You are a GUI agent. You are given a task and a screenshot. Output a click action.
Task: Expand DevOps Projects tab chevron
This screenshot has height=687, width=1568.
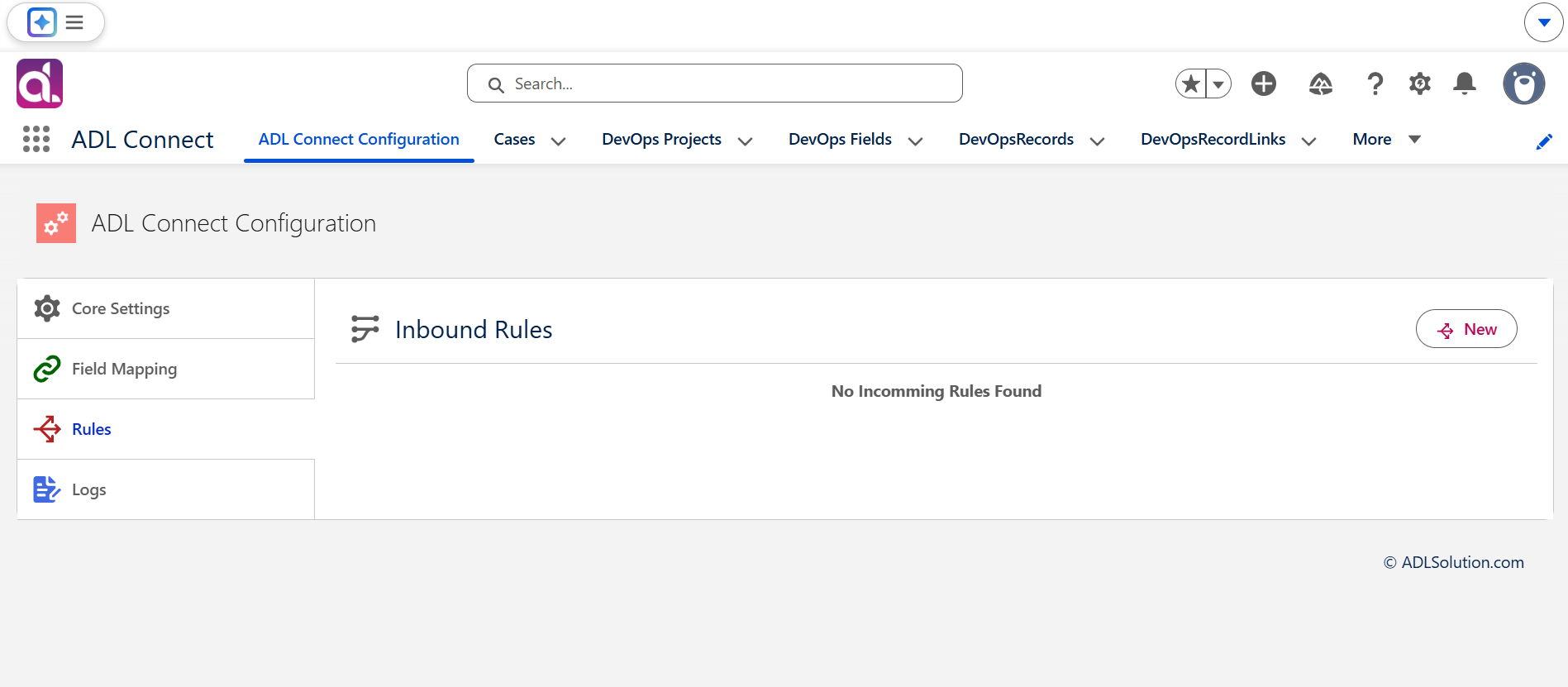click(745, 141)
